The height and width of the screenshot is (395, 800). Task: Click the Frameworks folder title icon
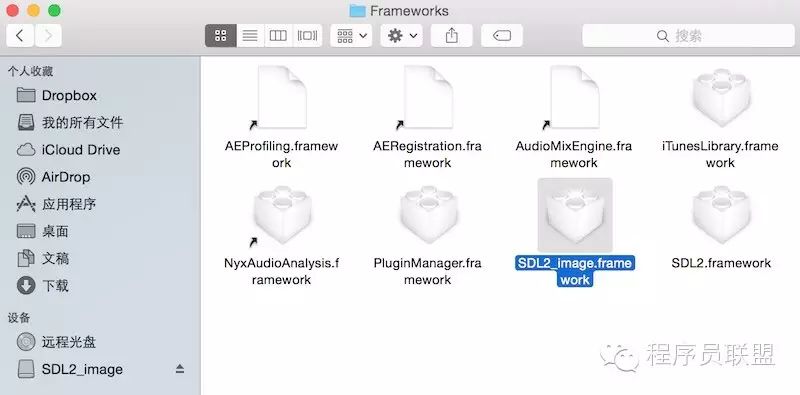pyautogui.click(x=357, y=11)
